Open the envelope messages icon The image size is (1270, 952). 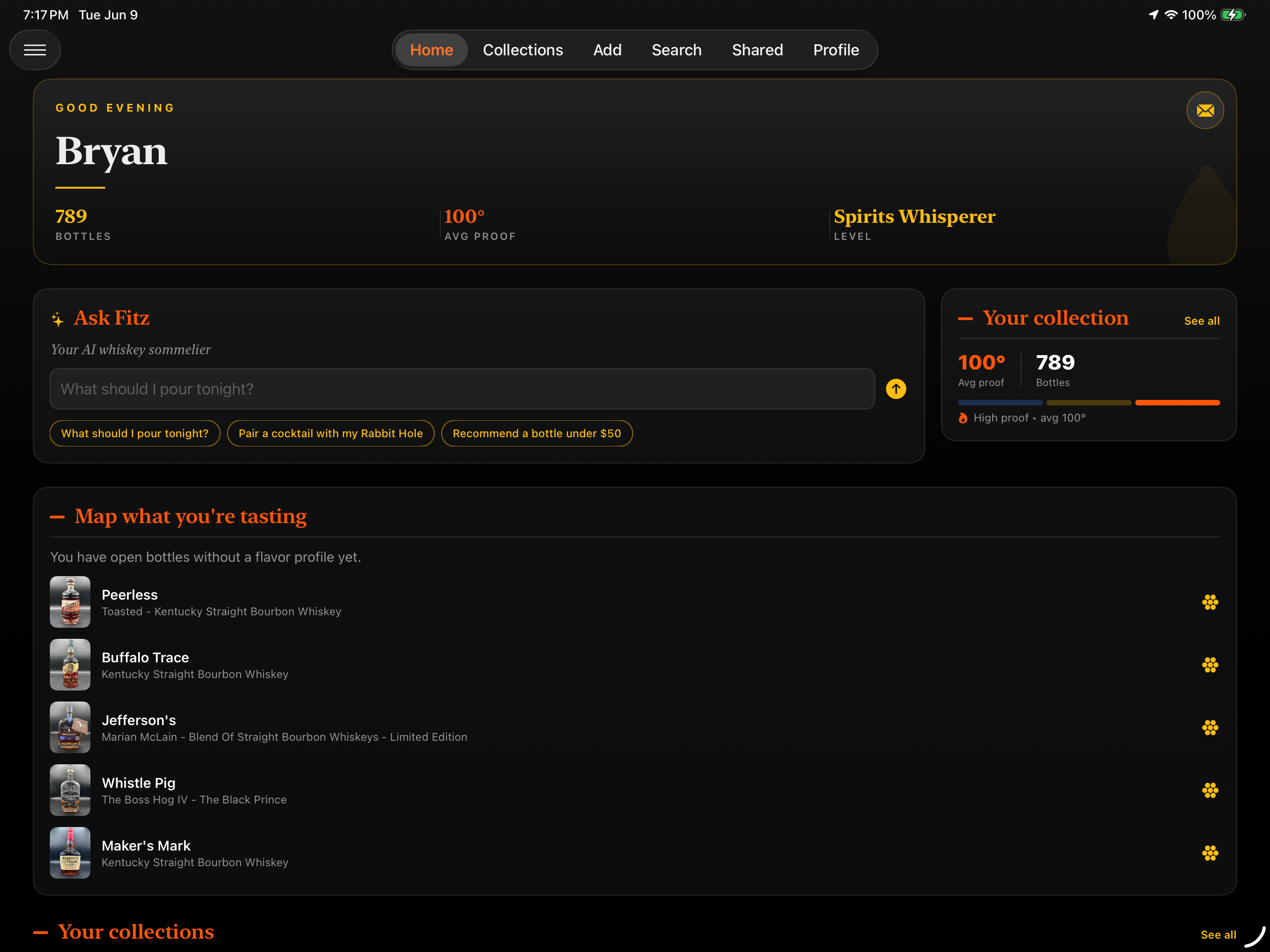click(1204, 110)
